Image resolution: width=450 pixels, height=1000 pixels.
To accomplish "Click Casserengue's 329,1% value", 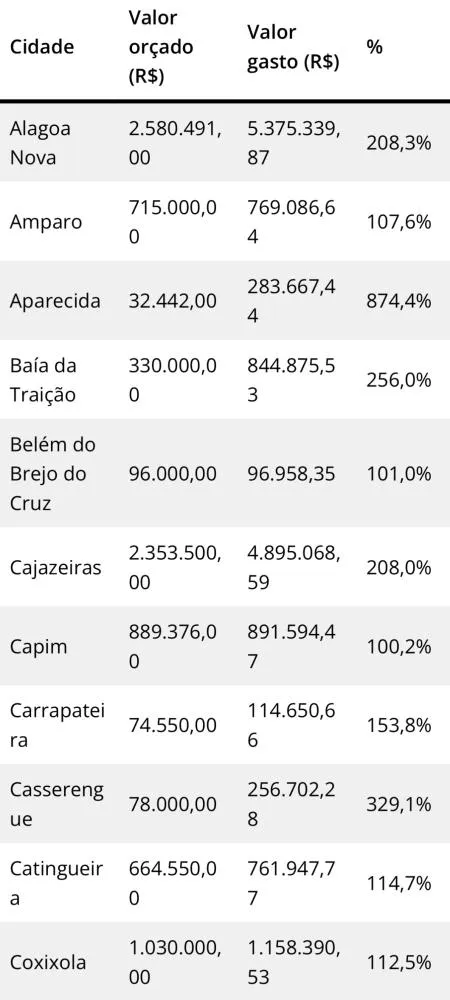I will point(399,804).
